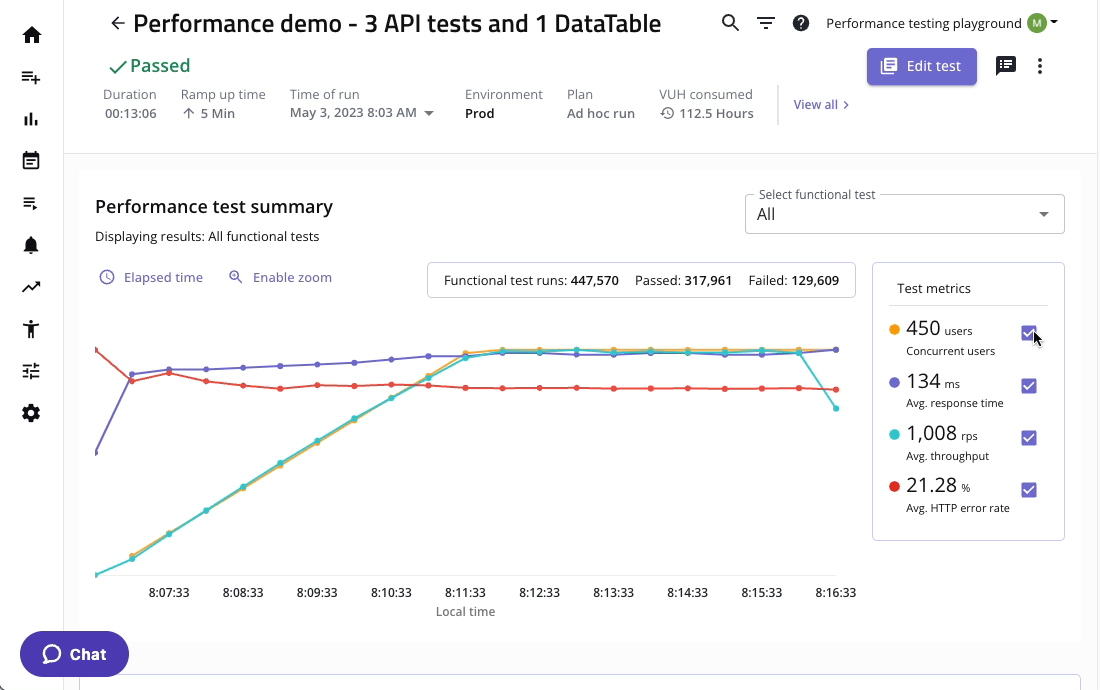The width and height of the screenshot is (1100, 690).
Task: Go to the home icon in sidebar
Action: pos(31,35)
